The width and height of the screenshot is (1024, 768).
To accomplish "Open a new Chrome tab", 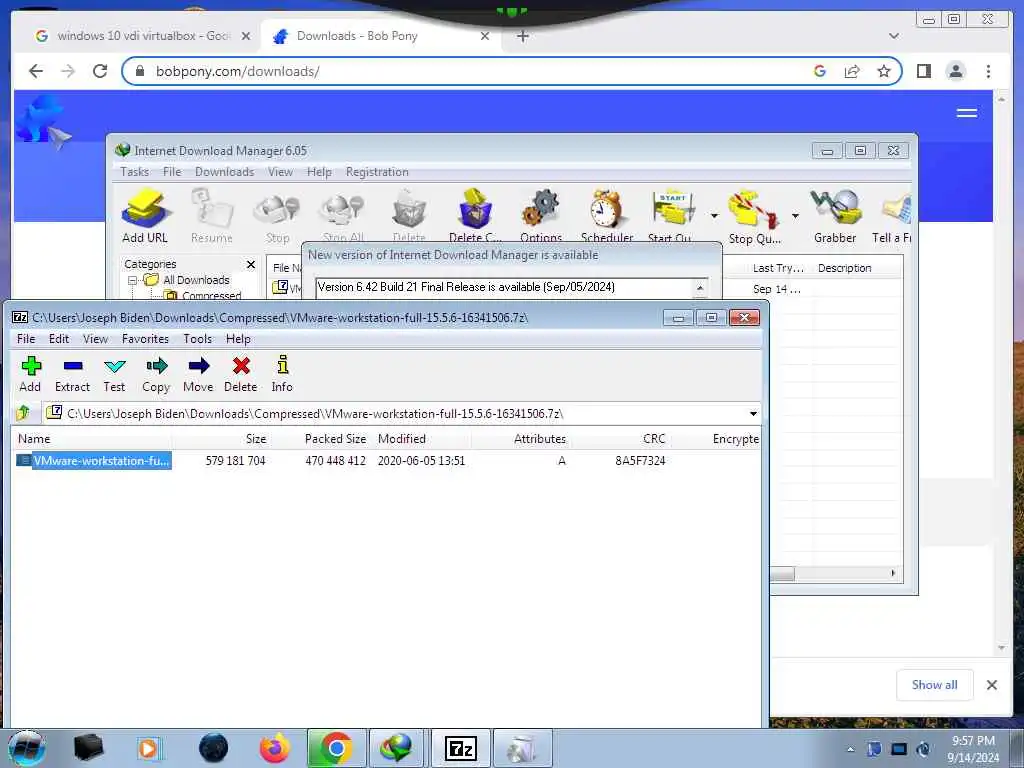I will click(x=522, y=36).
